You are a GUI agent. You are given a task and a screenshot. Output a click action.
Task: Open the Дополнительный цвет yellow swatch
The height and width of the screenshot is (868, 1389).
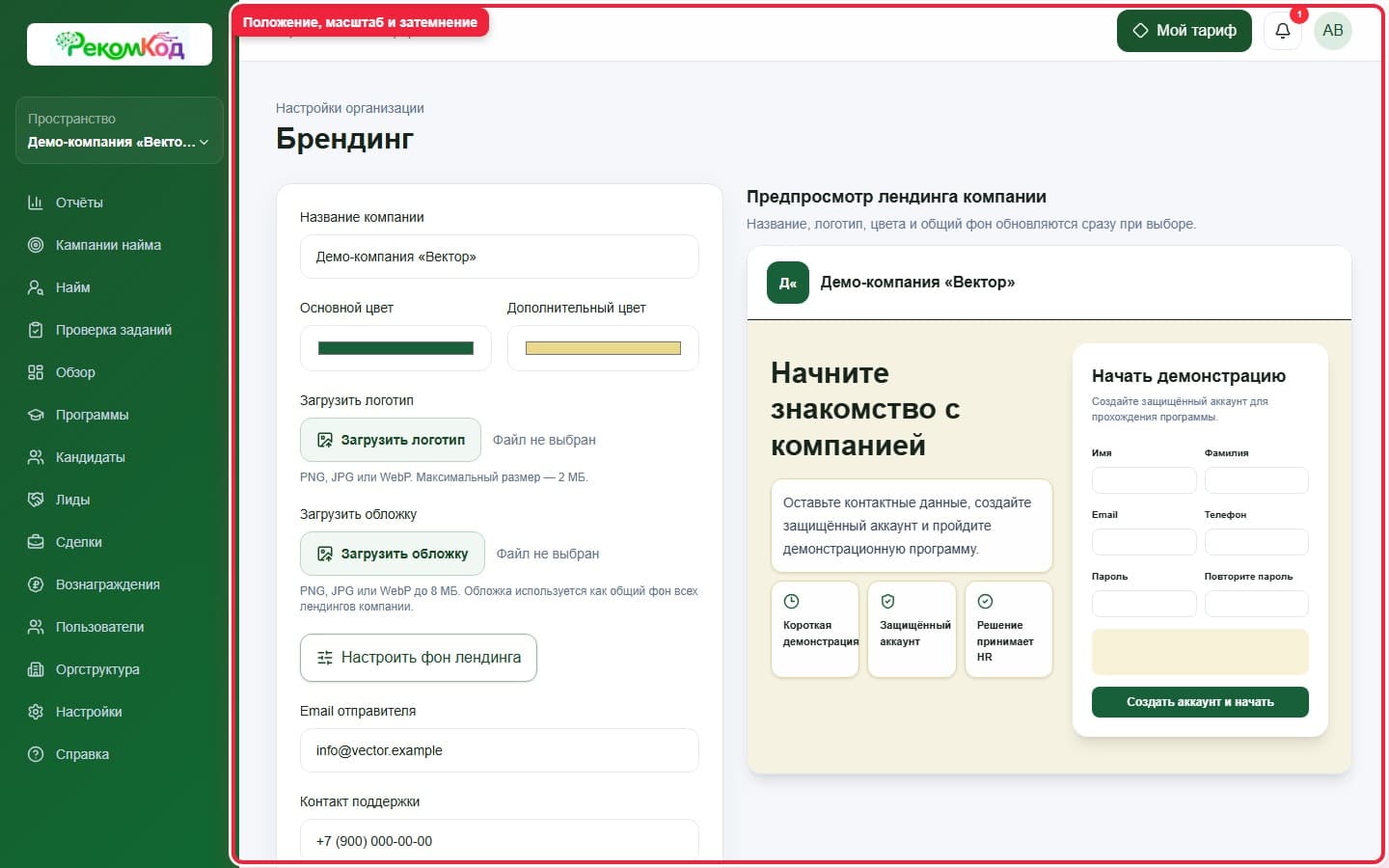[x=603, y=348]
